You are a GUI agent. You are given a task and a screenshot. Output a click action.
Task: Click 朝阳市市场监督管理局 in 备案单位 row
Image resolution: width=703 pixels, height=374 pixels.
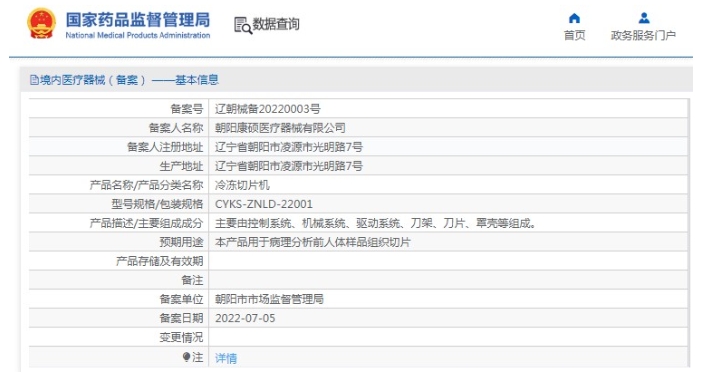(269, 300)
